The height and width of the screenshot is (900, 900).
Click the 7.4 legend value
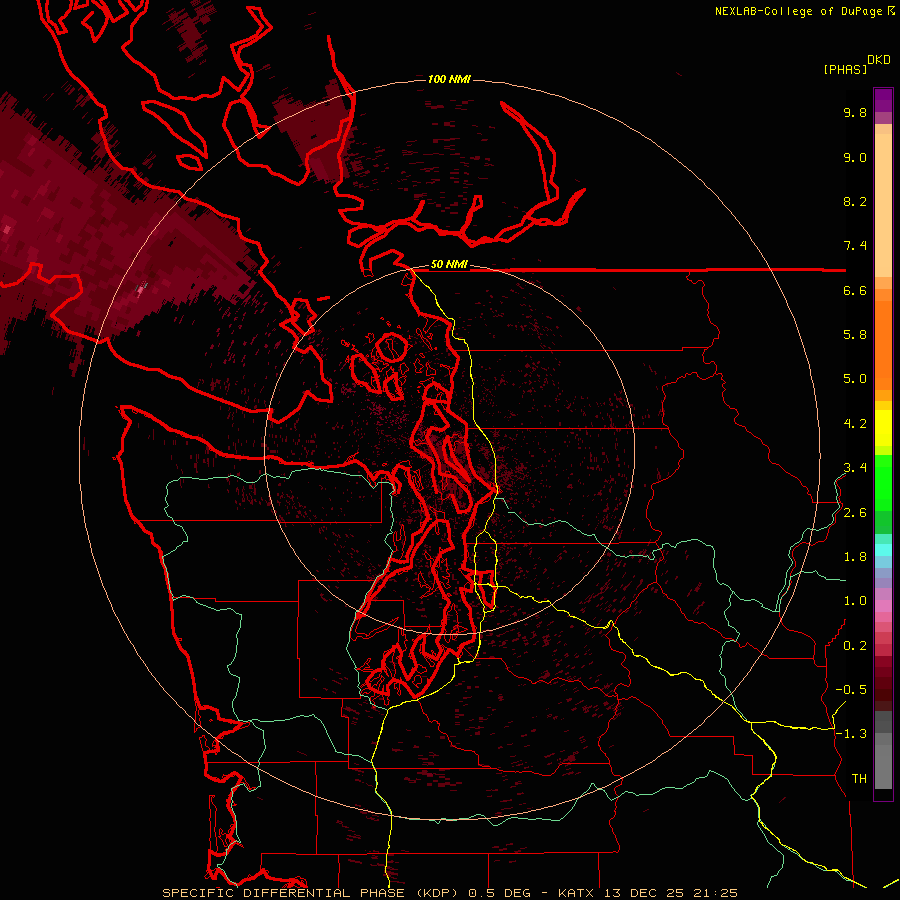click(855, 246)
